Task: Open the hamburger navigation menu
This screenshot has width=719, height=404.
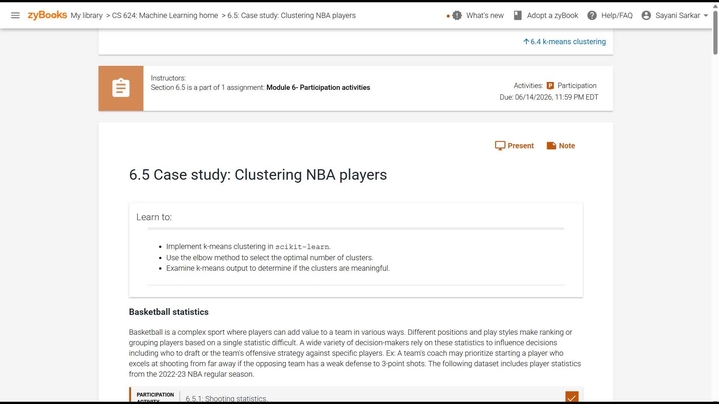Action: pos(15,15)
